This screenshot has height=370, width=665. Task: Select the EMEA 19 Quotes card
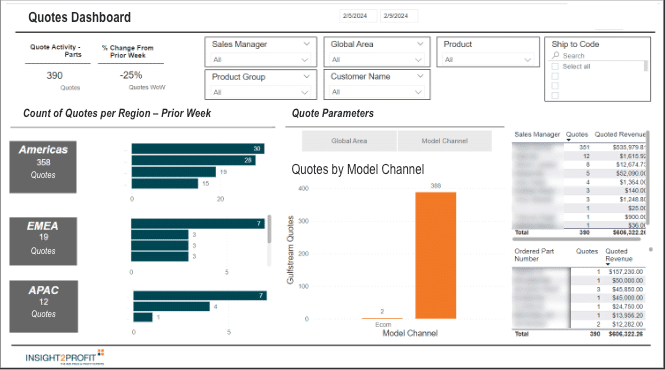tap(43, 241)
